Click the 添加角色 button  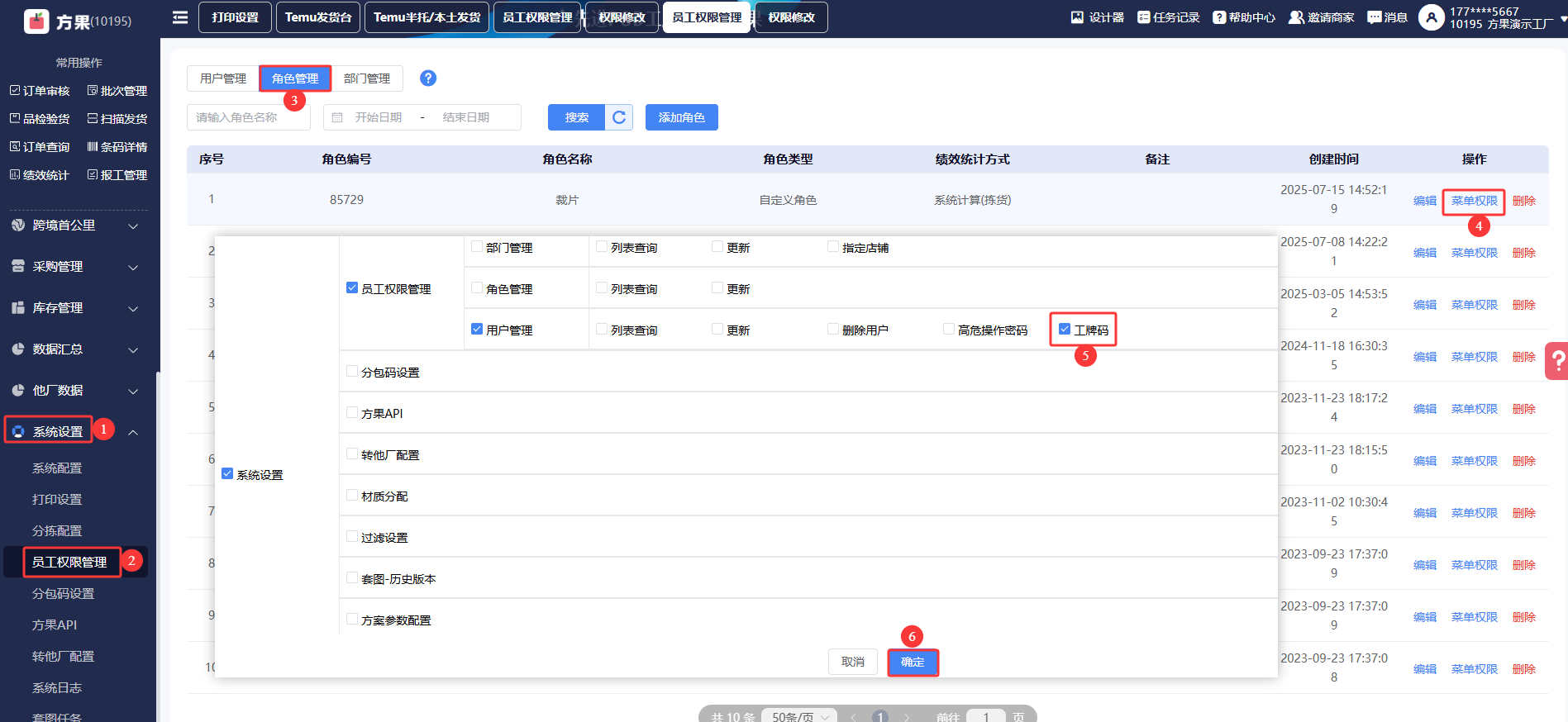681,117
